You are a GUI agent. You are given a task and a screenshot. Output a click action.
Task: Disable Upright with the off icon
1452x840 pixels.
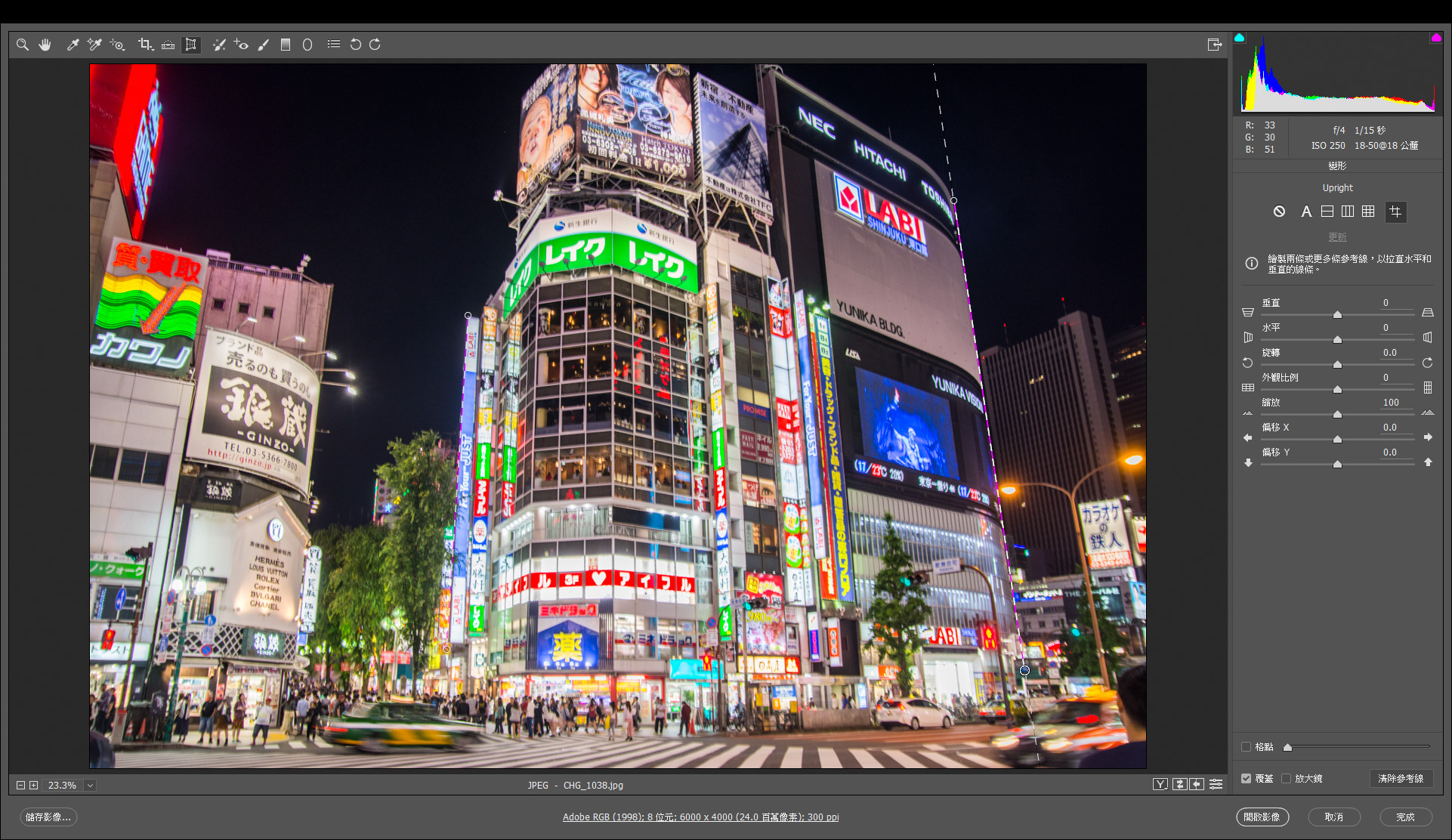point(1279,212)
